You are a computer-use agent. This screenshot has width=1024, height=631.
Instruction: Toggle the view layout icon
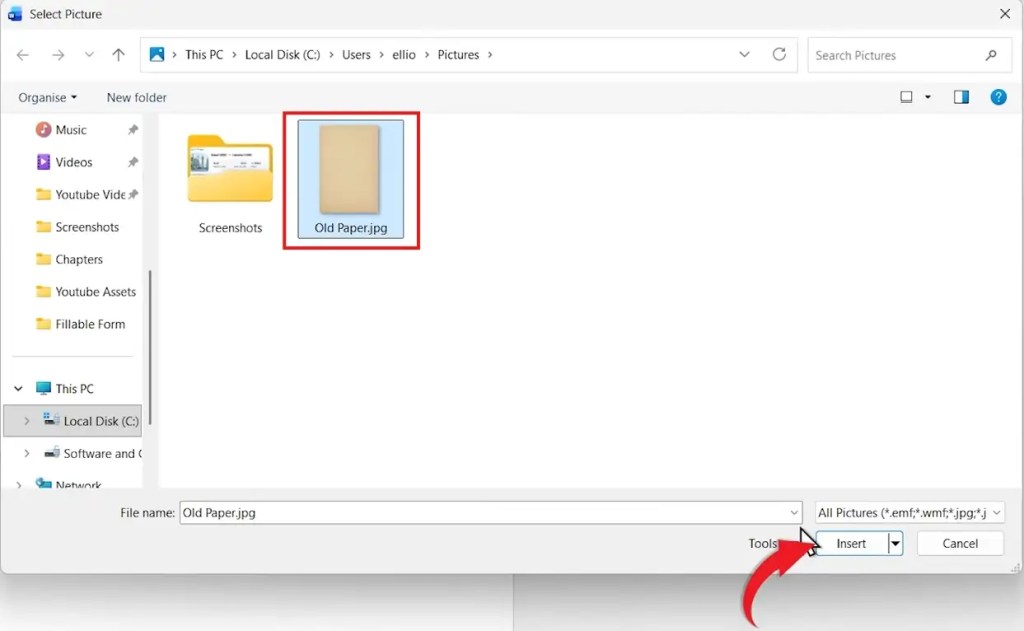point(906,96)
